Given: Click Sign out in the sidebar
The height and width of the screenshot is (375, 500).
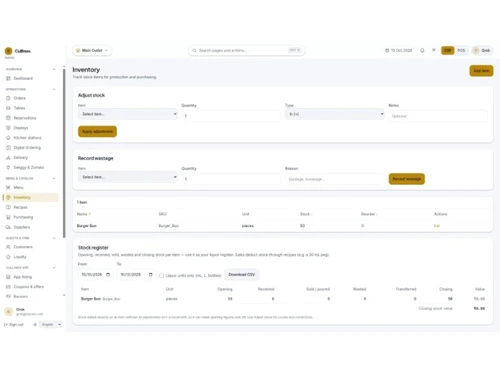Looking at the screenshot, I should click(14, 324).
